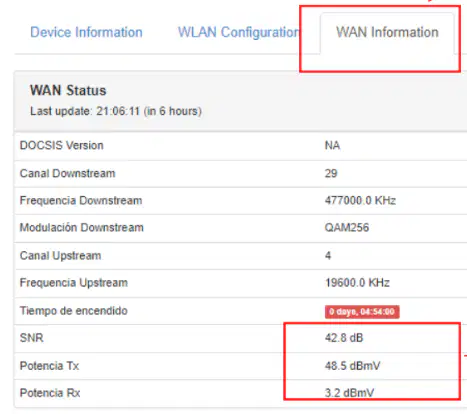Open the Device Information tab

[x=86, y=32]
